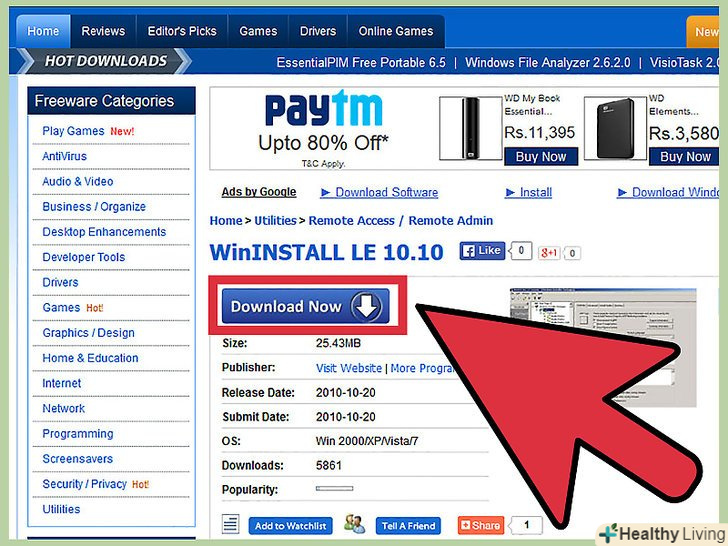This screenshot has width=728, height=546.
Task: Click the Win 2000/XP/Vista/7 OS value
Action: (x=367, y=441)
